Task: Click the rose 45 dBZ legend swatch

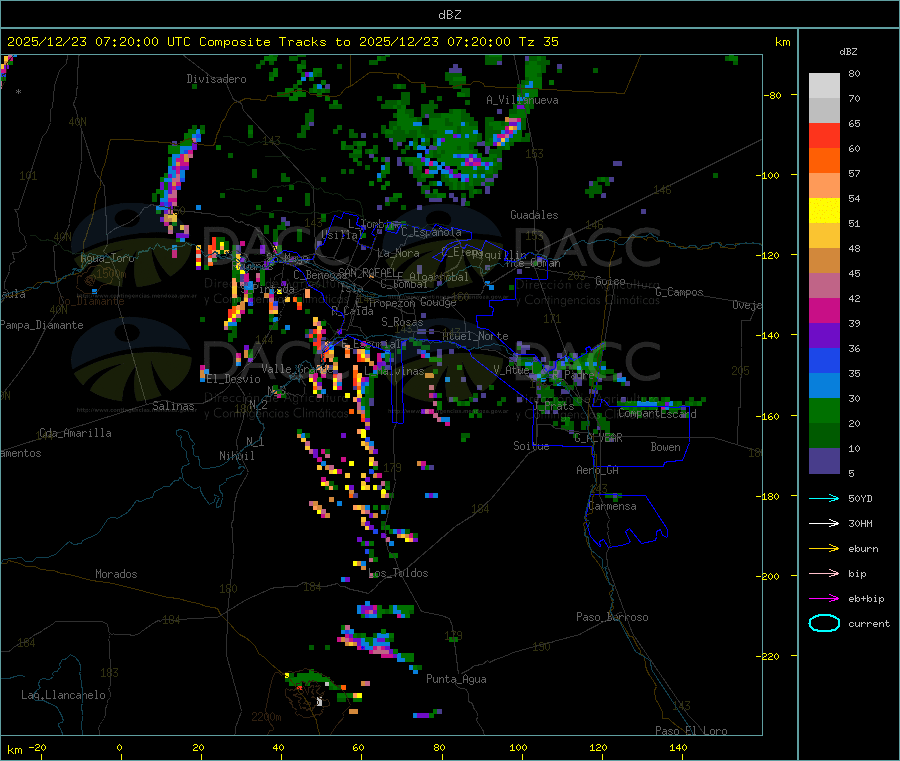Action: coord(824,285)
